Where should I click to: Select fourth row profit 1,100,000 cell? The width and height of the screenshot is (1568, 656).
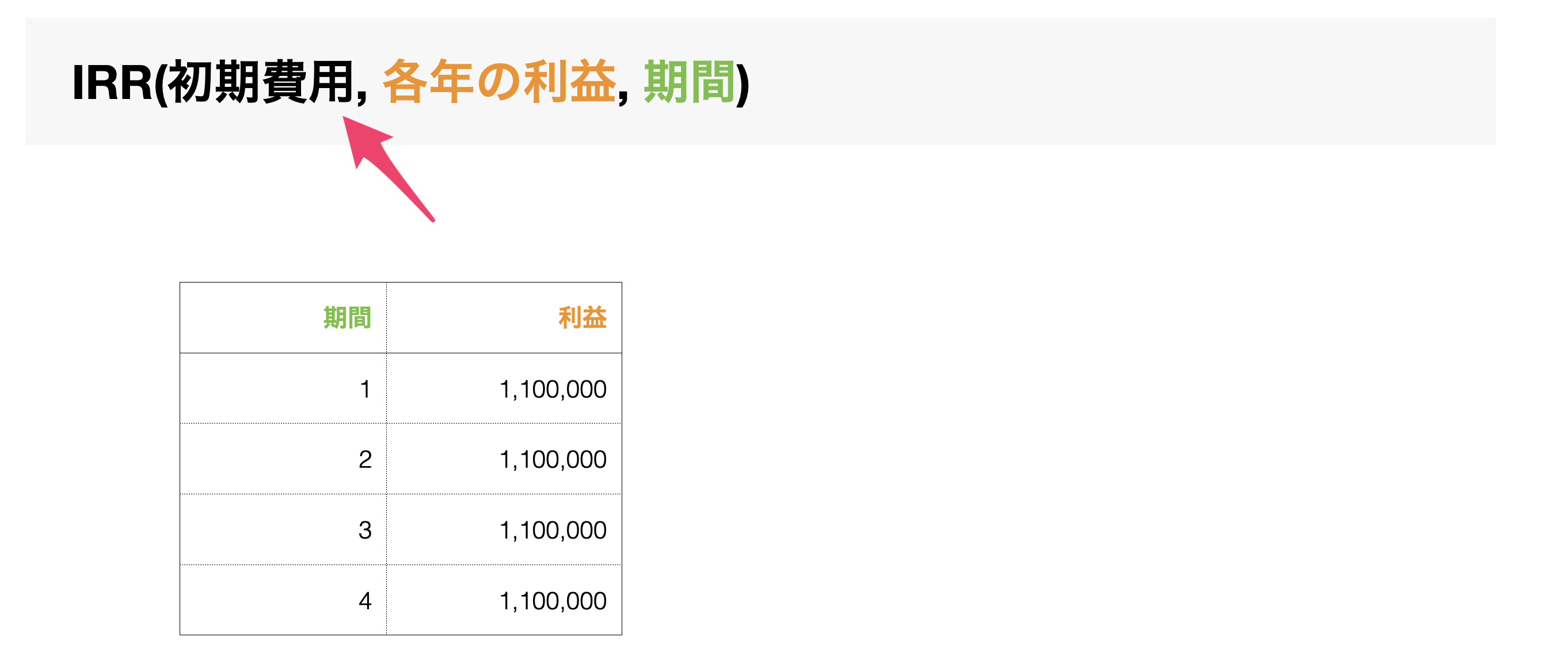pos(504,600)
